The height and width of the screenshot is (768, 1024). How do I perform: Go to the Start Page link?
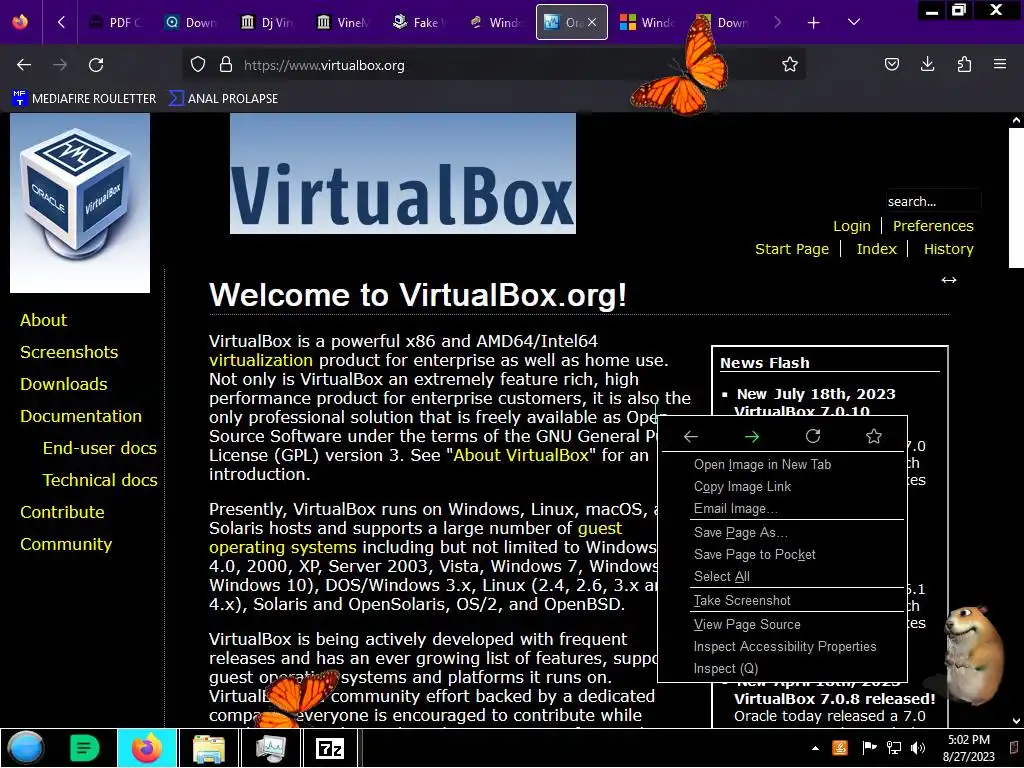pos(792,249)
